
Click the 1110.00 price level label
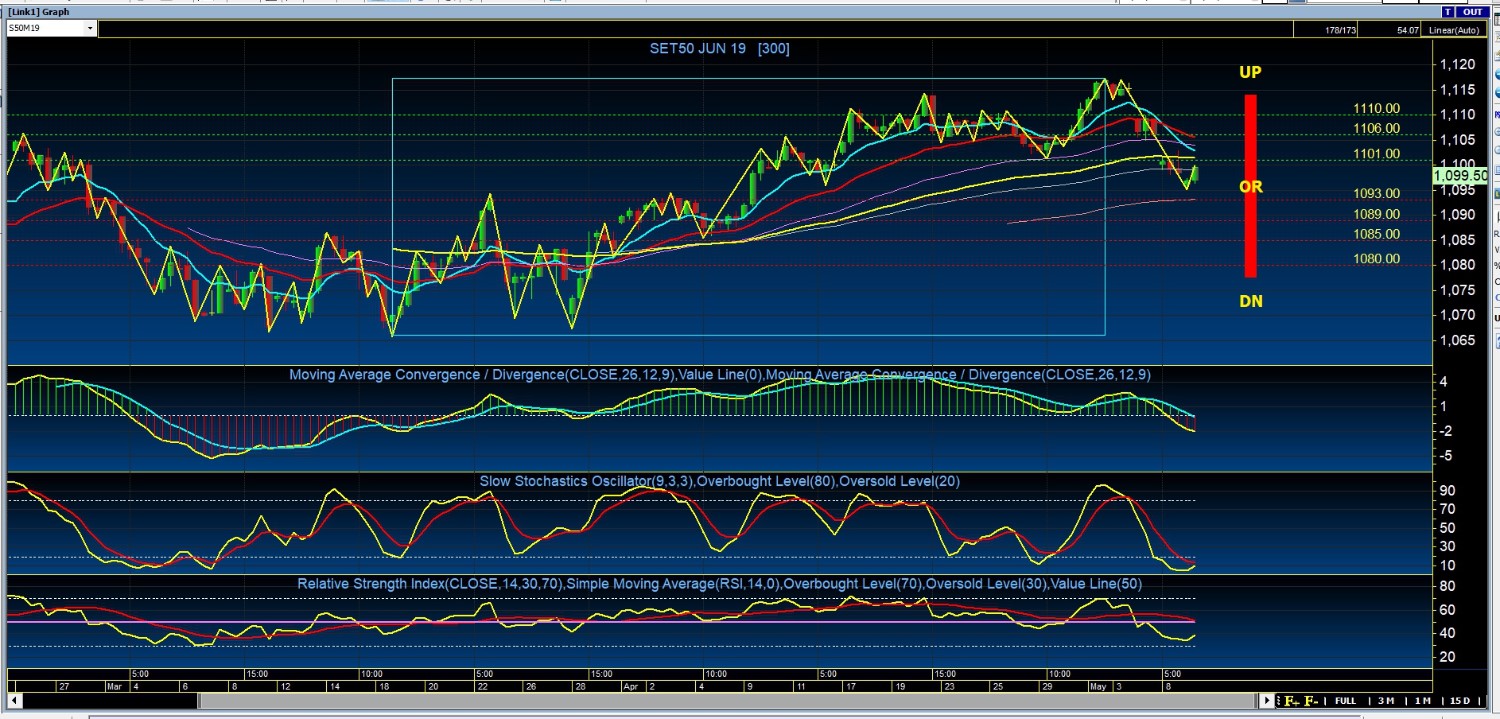[x=1376, y=109]
